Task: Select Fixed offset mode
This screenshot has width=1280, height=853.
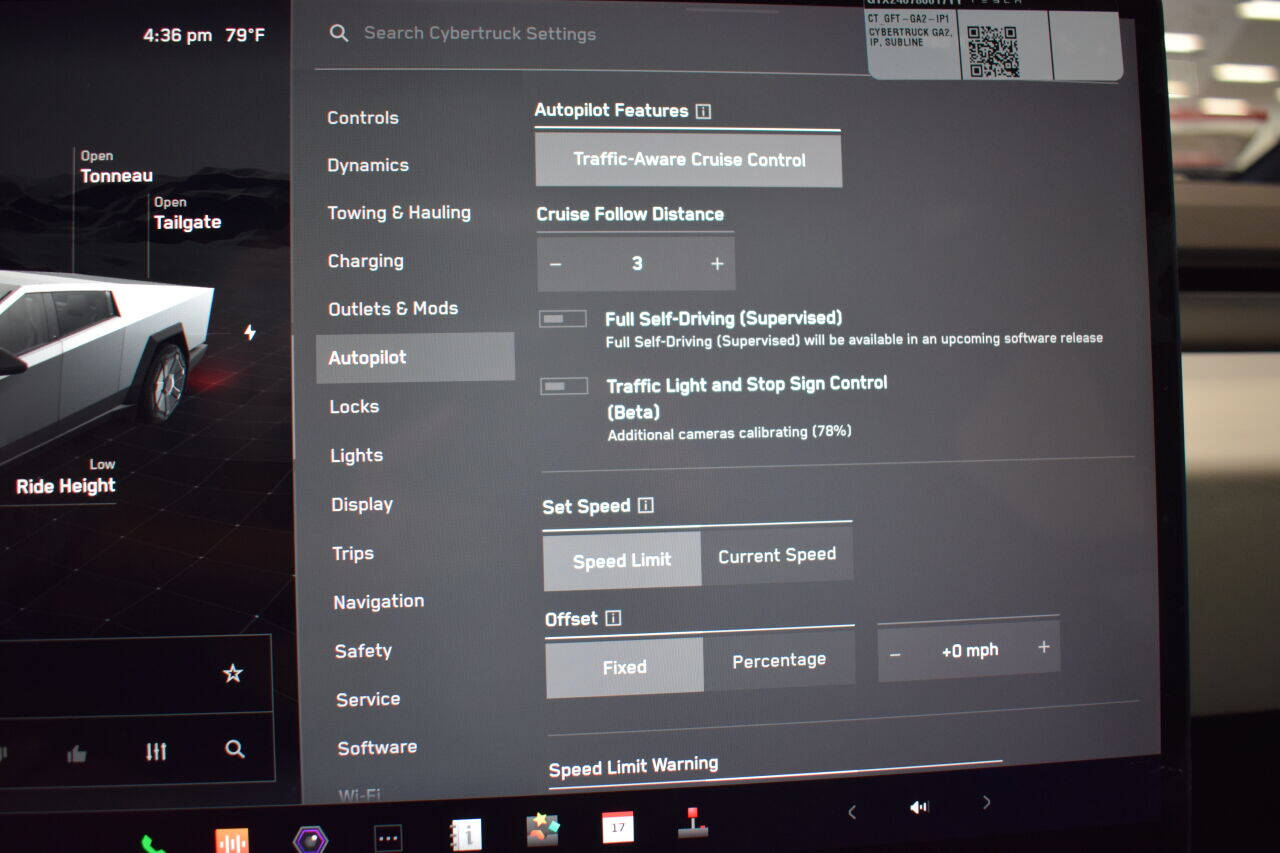Action: click(625, 667)
